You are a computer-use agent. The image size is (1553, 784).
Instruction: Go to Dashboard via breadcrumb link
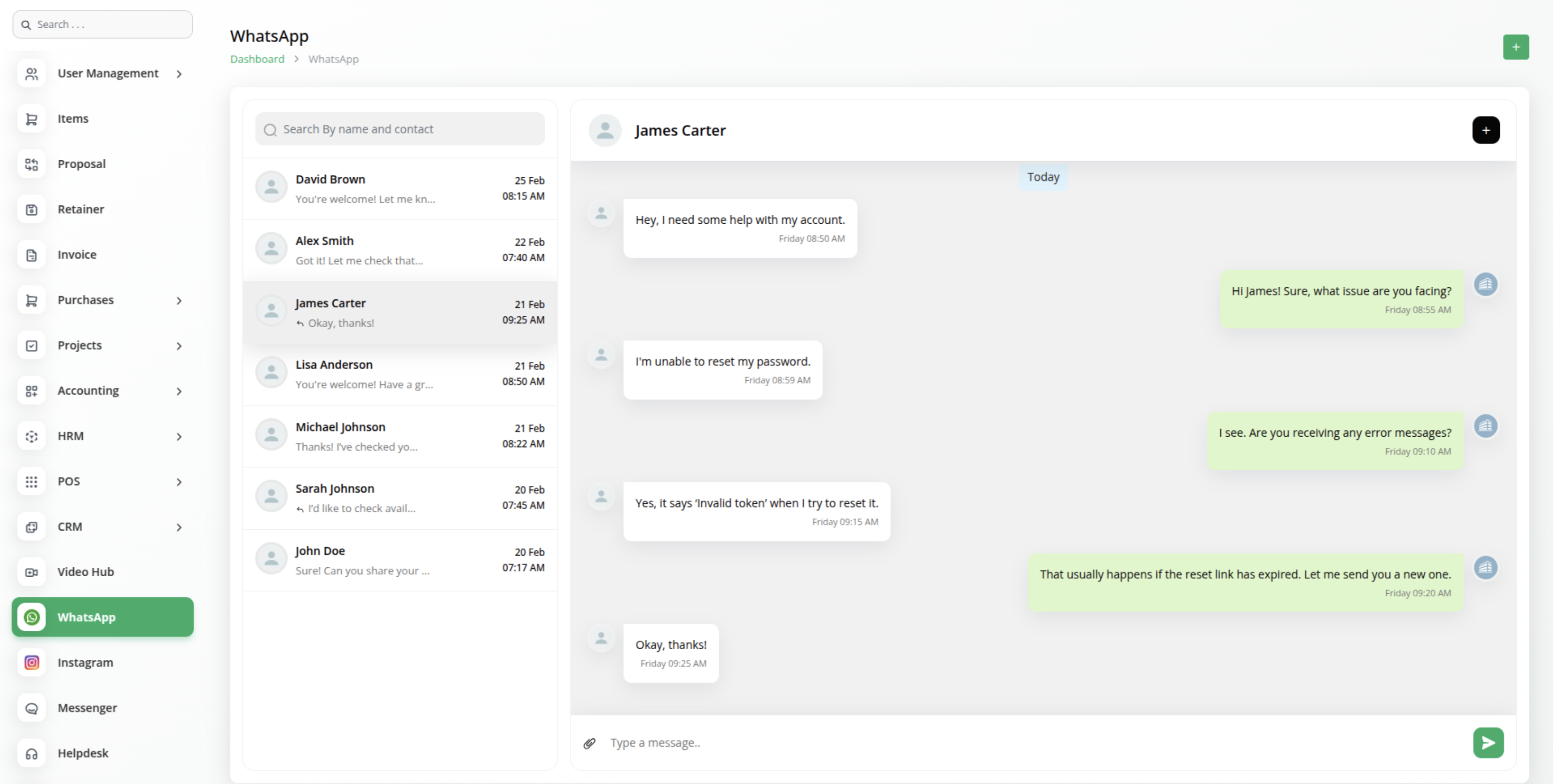coord(257,59)
